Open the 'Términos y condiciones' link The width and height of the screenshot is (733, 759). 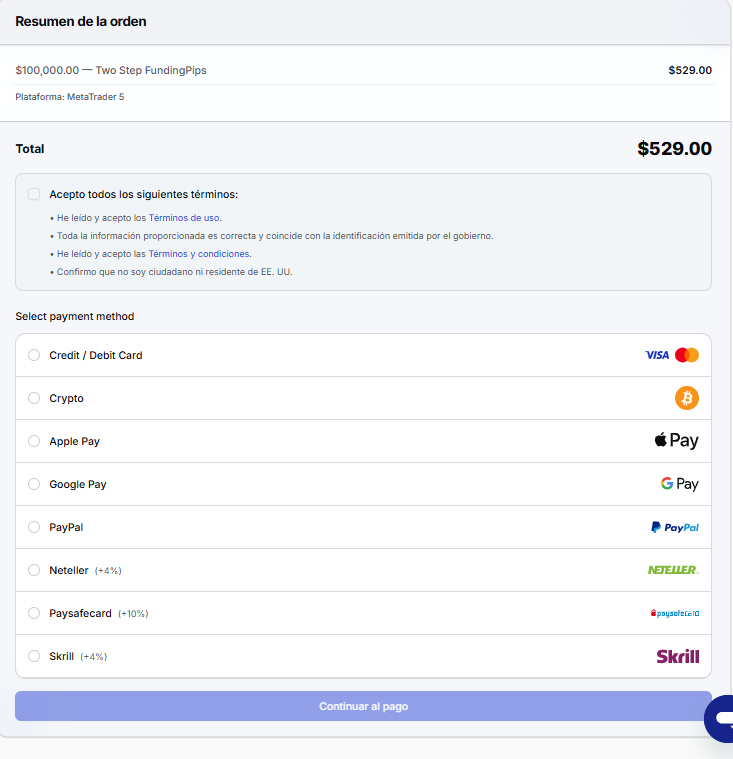[199, 254]
